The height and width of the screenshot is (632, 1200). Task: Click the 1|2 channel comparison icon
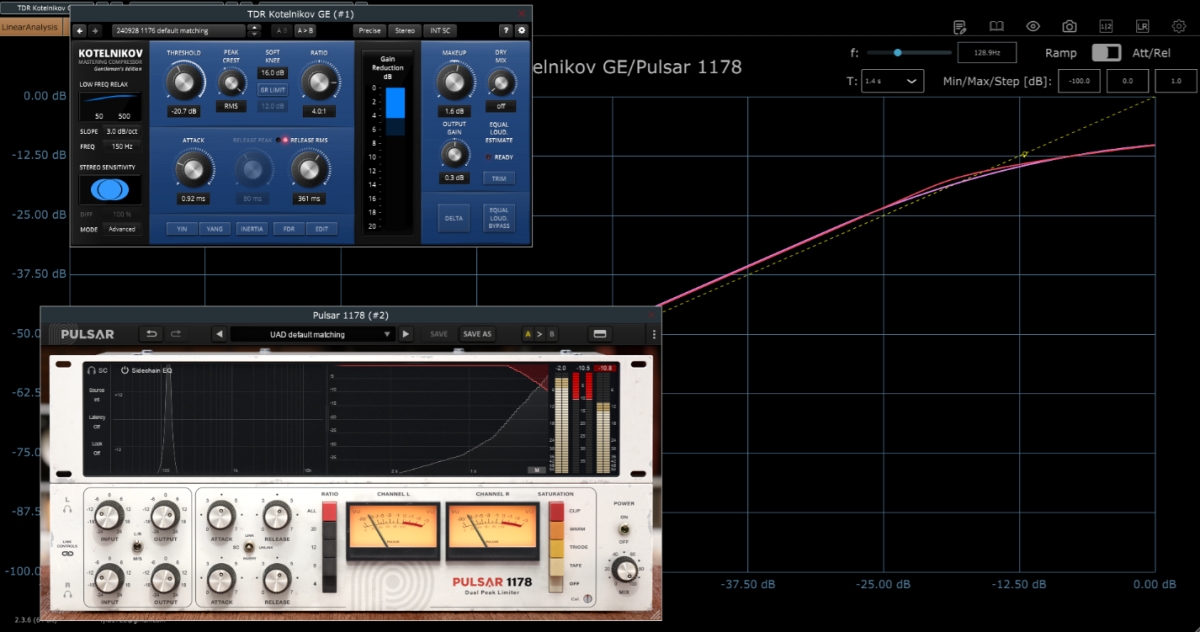point(1105,26)
